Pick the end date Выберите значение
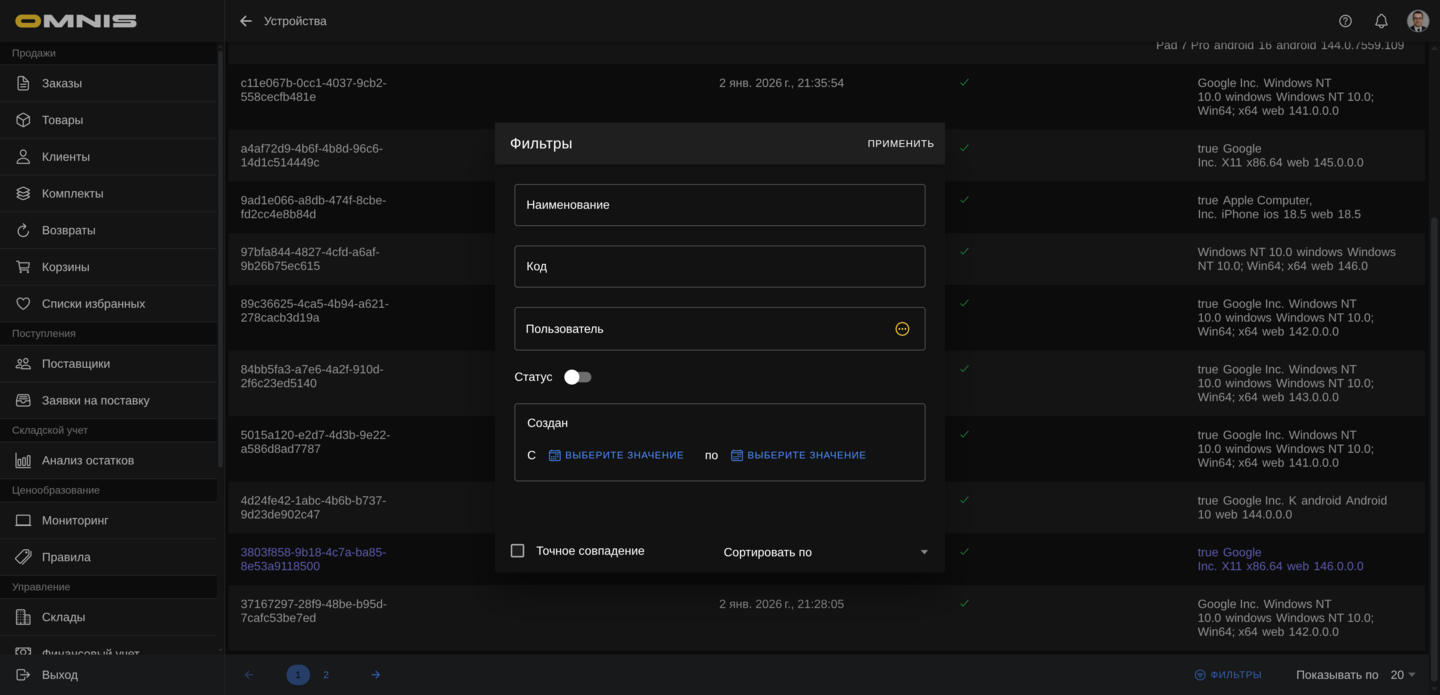Viewport: 1440px width, 695px height. point(798,455)
